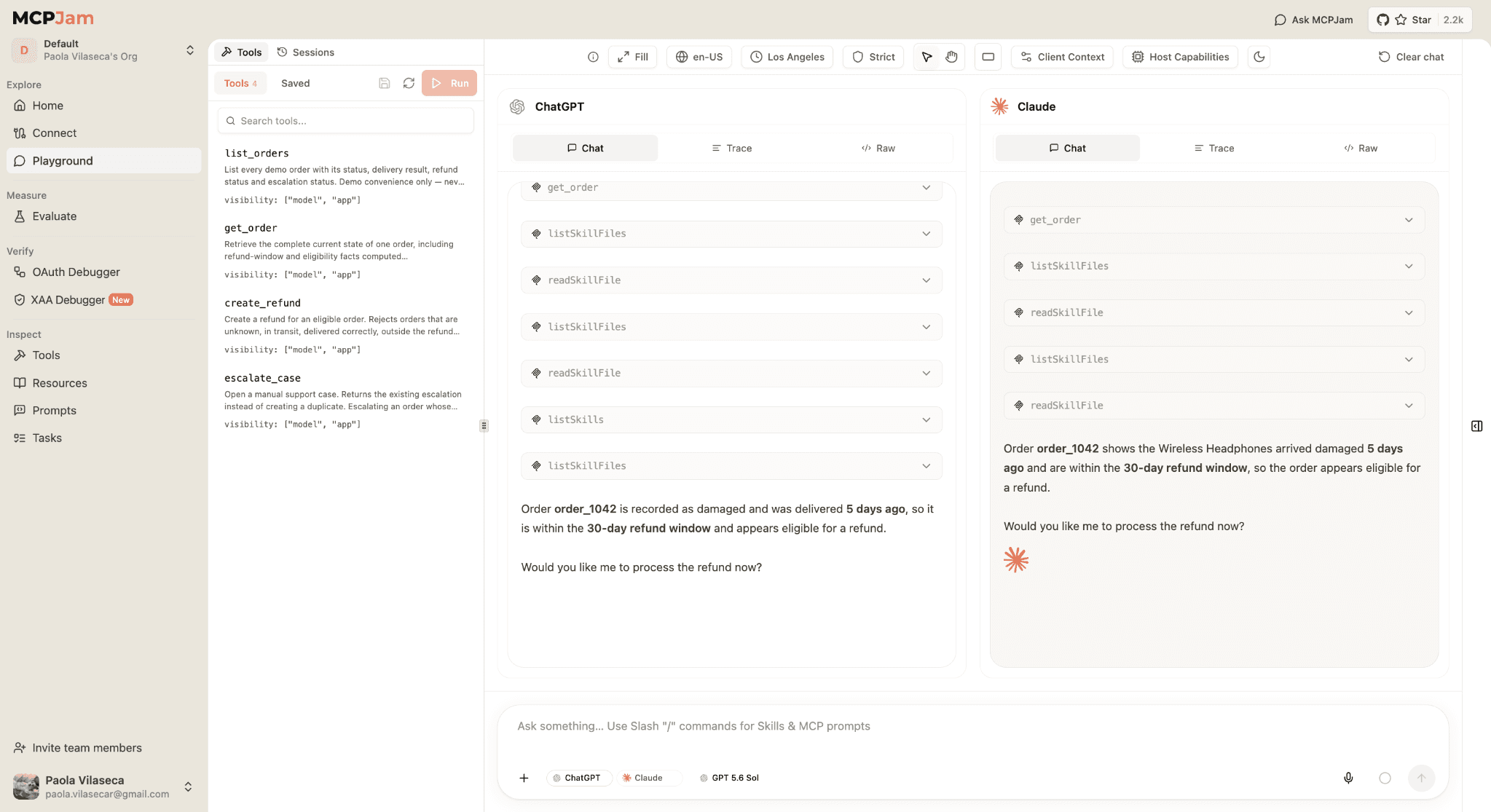Open the Los Angeles timezone dropdown
This screenshot has height=812, width=1491.
pyautogui.click(x=787, y=57)
